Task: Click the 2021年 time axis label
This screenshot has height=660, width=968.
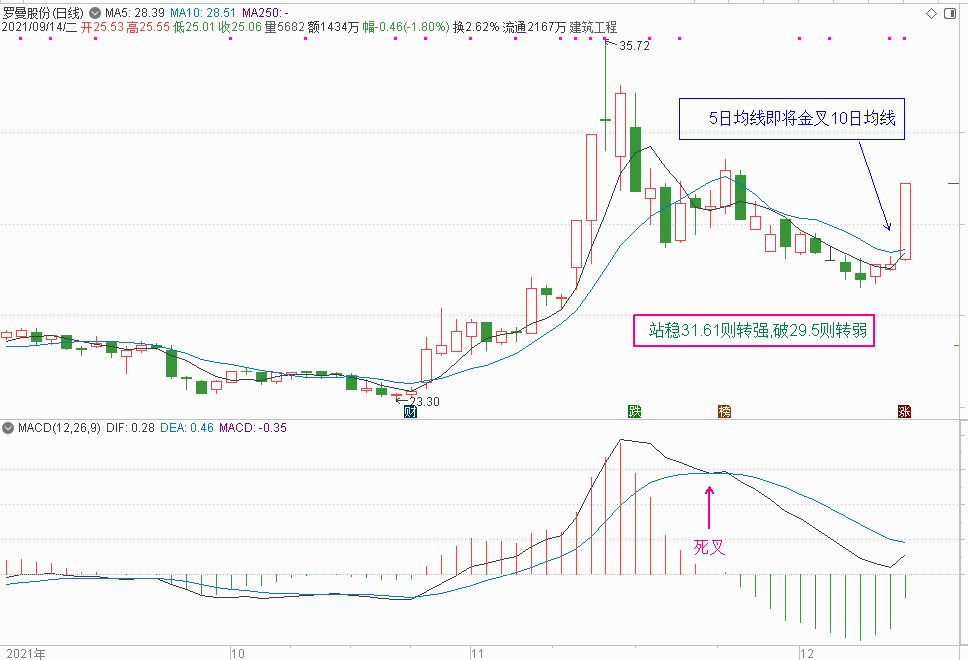Action: point(26,653)
